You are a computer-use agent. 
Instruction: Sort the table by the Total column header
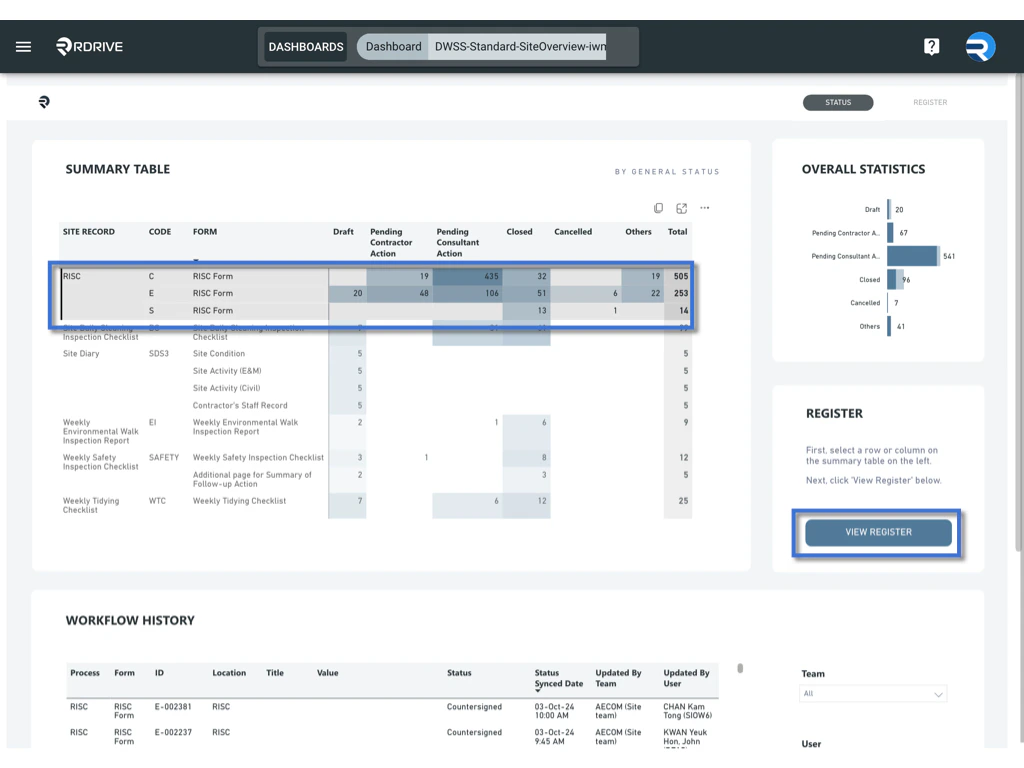click(x=677, y=231)
